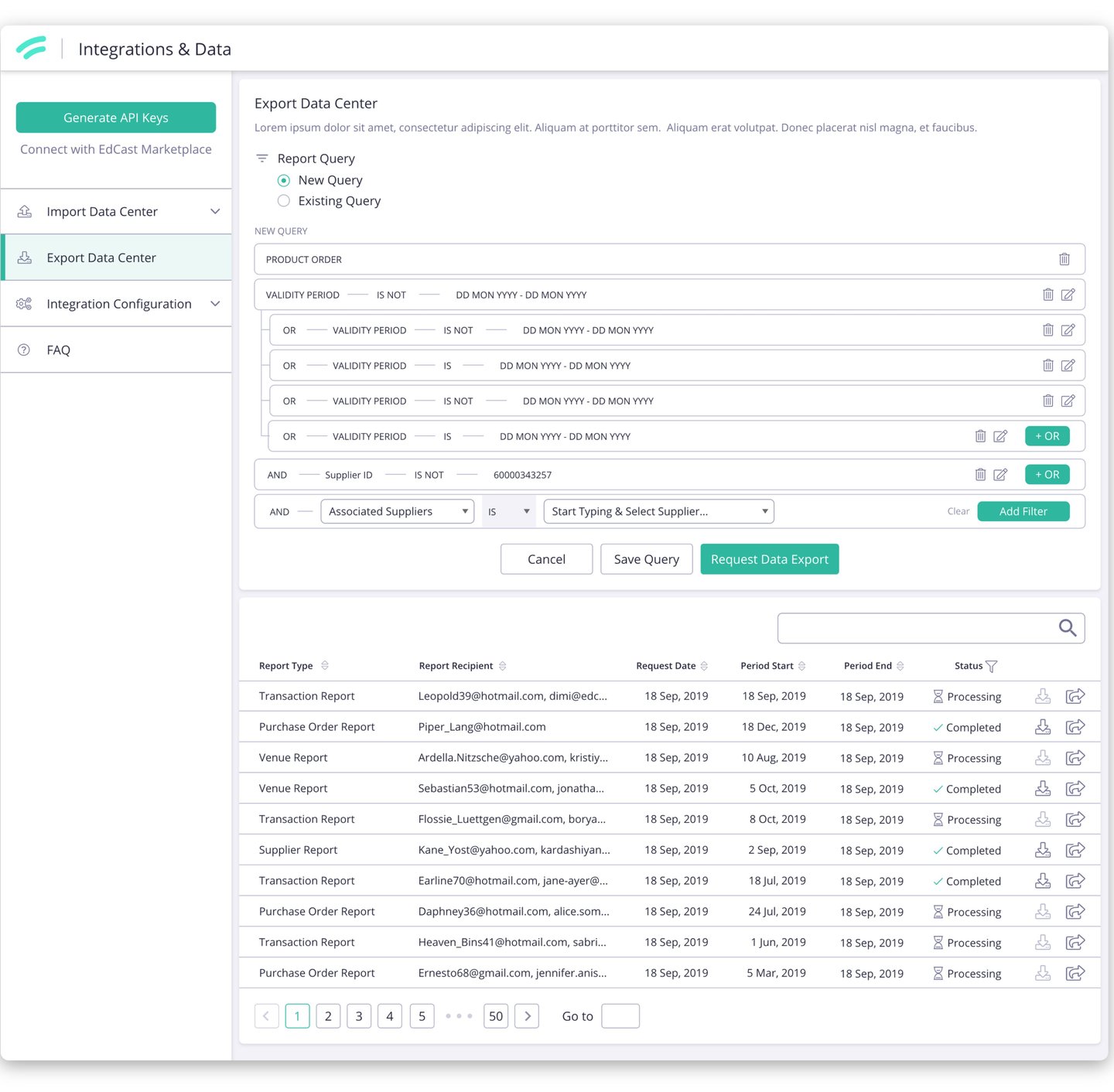The width and height of the screenshot is (1114, 1092).
Task: Expand Import Data Center menu
Action: pyautogui.click(x=116, y=211)
